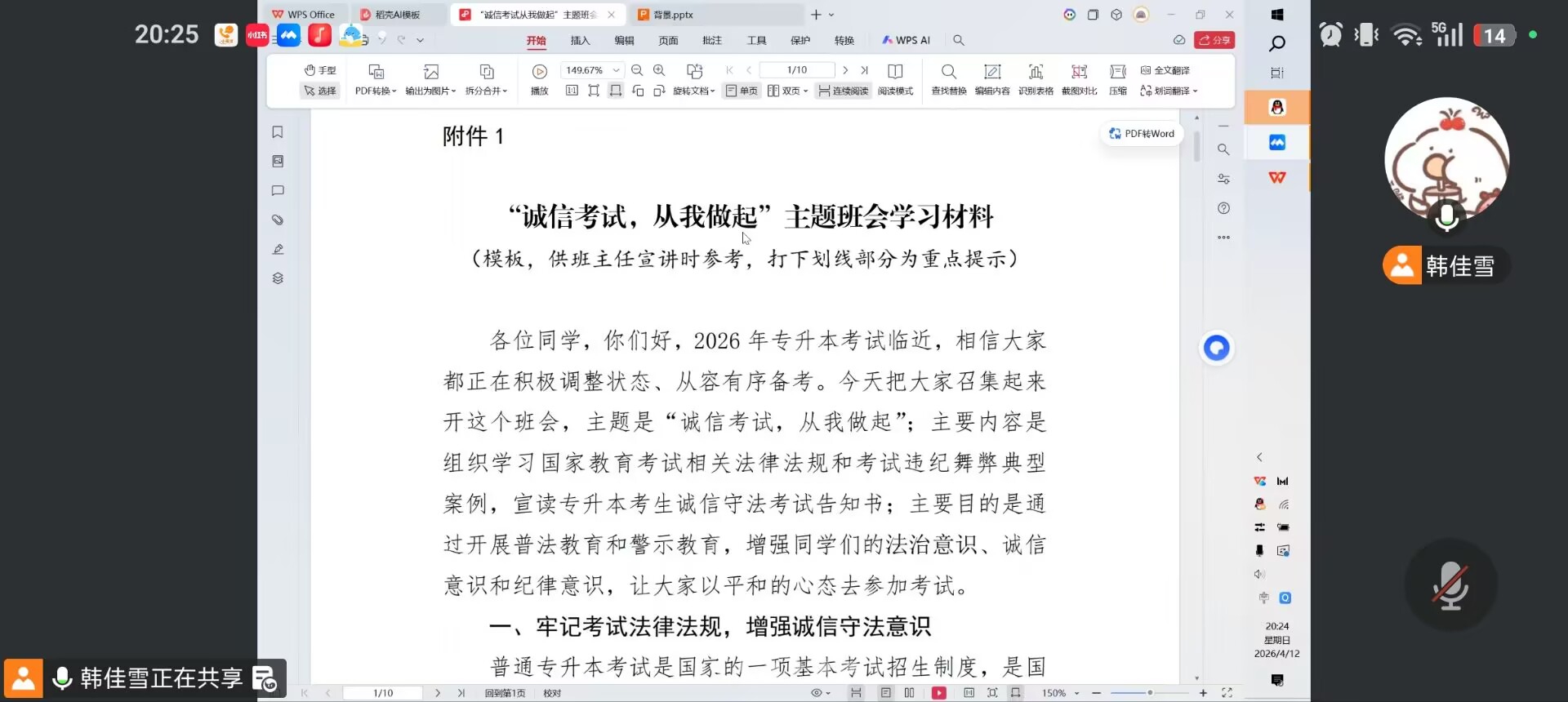Open the PDF转换 dropdown menu
Image resolution: width=1568 pixels, height=702 pixels.
tap(376, 91)
